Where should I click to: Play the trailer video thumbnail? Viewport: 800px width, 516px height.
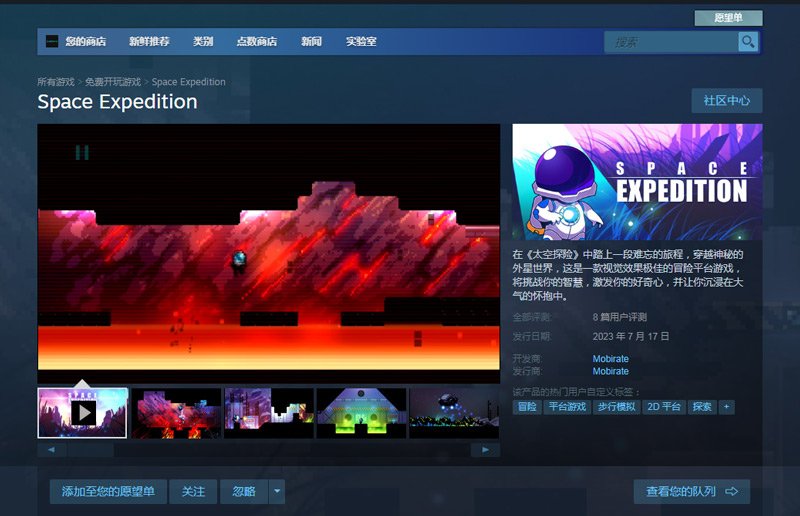pyautogui.click(x=82, y=412)
